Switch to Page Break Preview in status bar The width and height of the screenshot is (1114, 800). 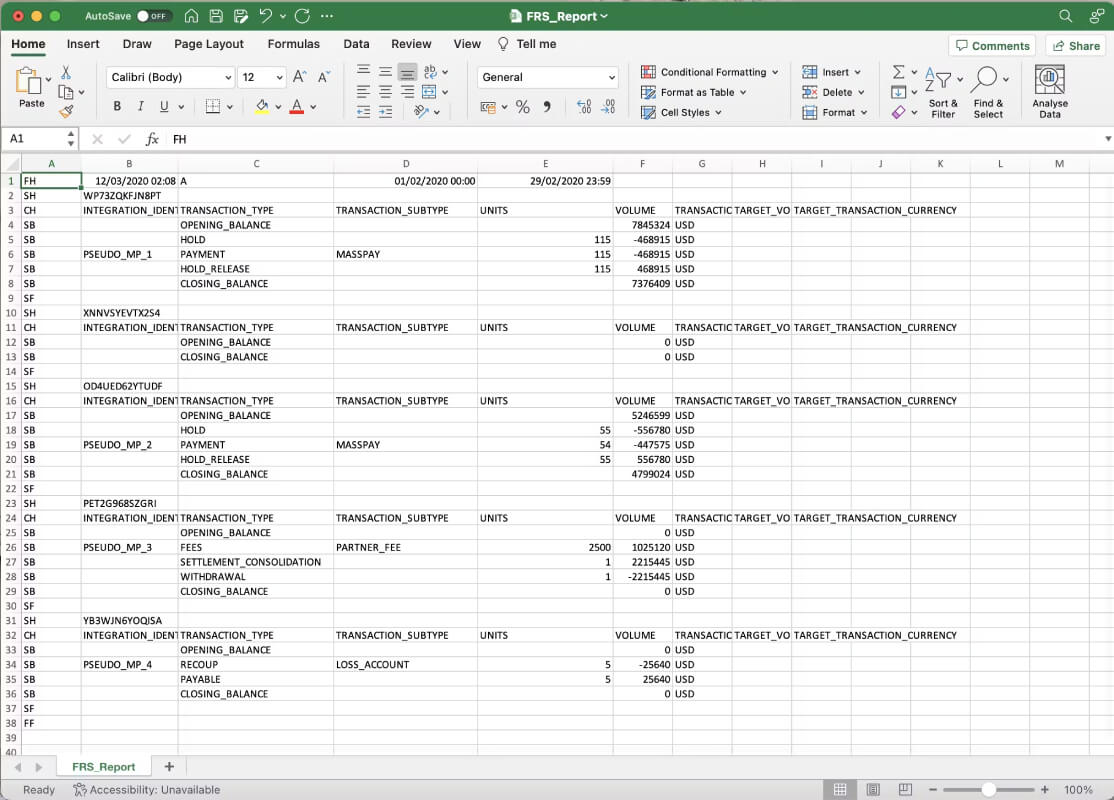pos(905,789)
